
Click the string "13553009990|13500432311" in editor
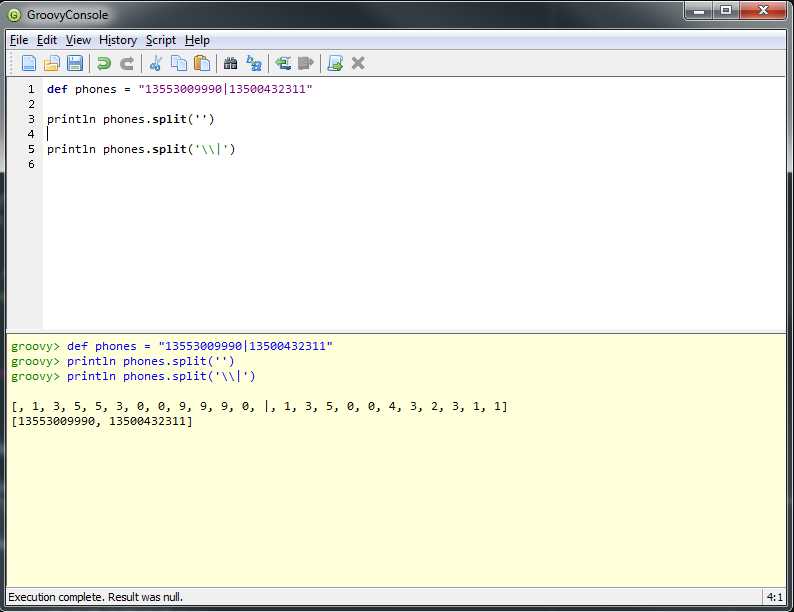(225, 89)
